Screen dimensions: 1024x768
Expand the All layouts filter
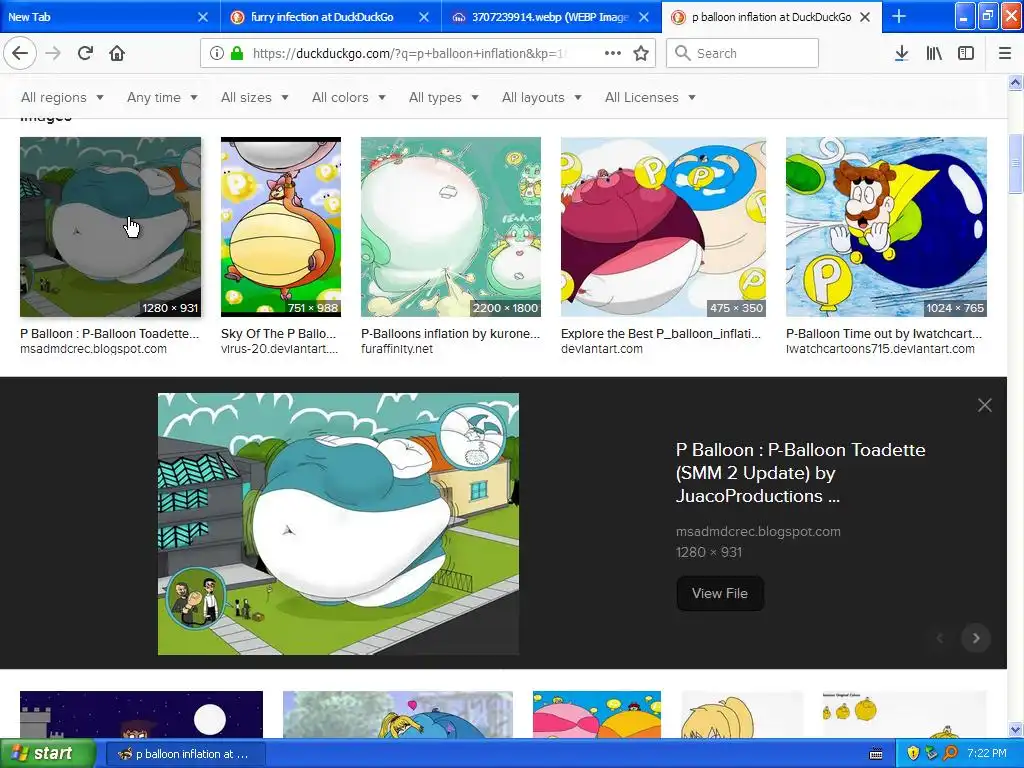pos(541,97)
